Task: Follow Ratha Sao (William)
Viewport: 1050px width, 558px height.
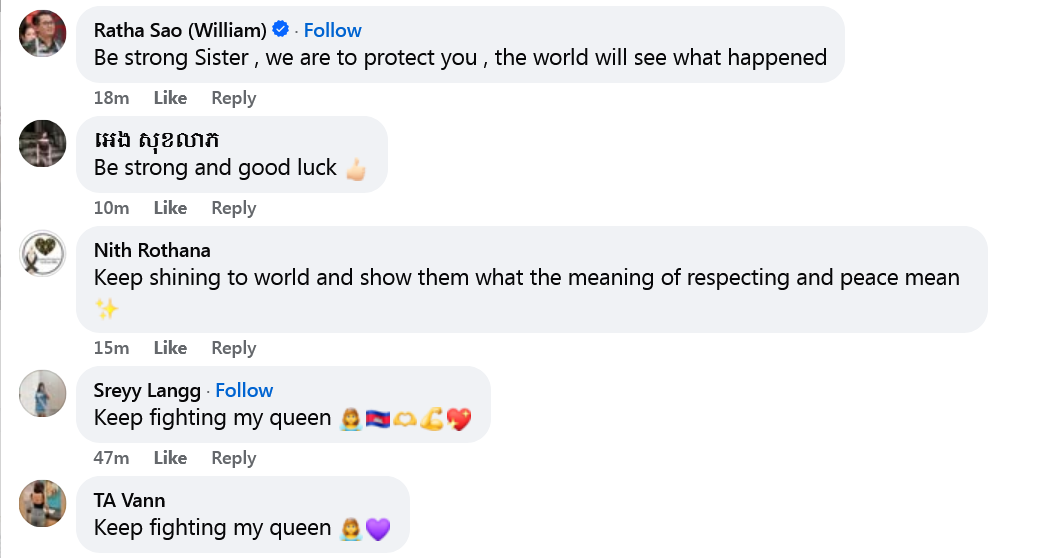Action: 332,30
